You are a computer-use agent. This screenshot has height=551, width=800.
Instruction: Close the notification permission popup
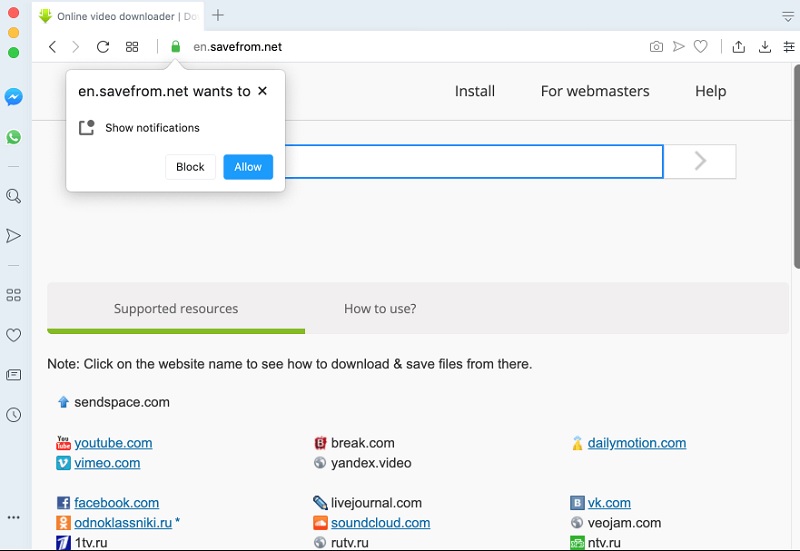[x=262, y=91]
